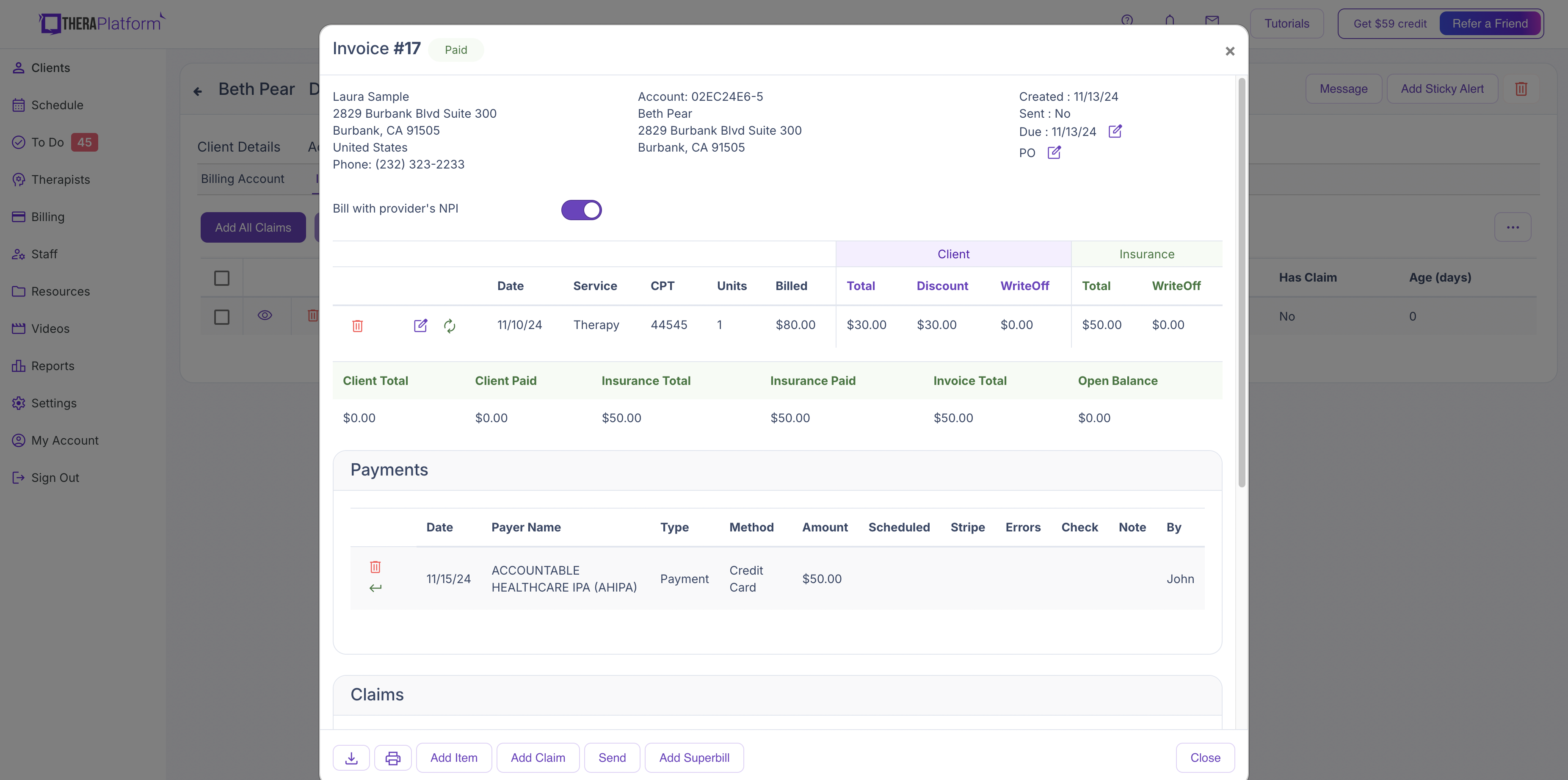Check the header select-all checkbox
This screenshot has width=1568, height=780.
point(221,278)
